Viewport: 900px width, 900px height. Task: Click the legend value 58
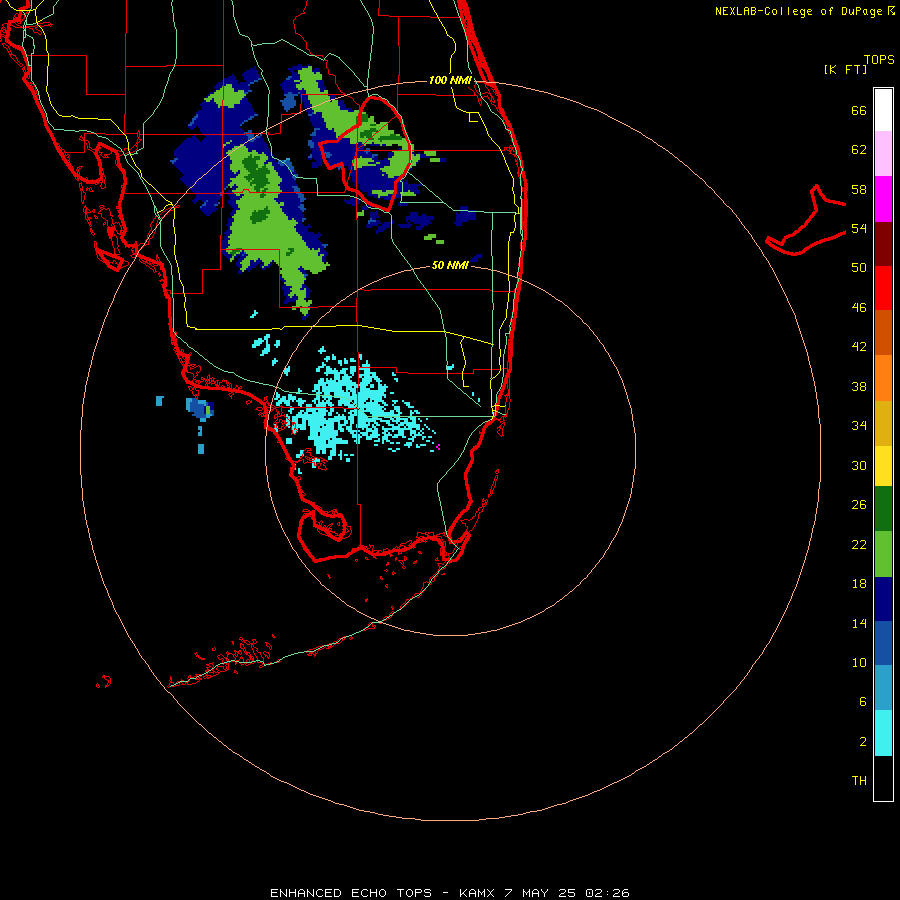[x=859, y=189]
